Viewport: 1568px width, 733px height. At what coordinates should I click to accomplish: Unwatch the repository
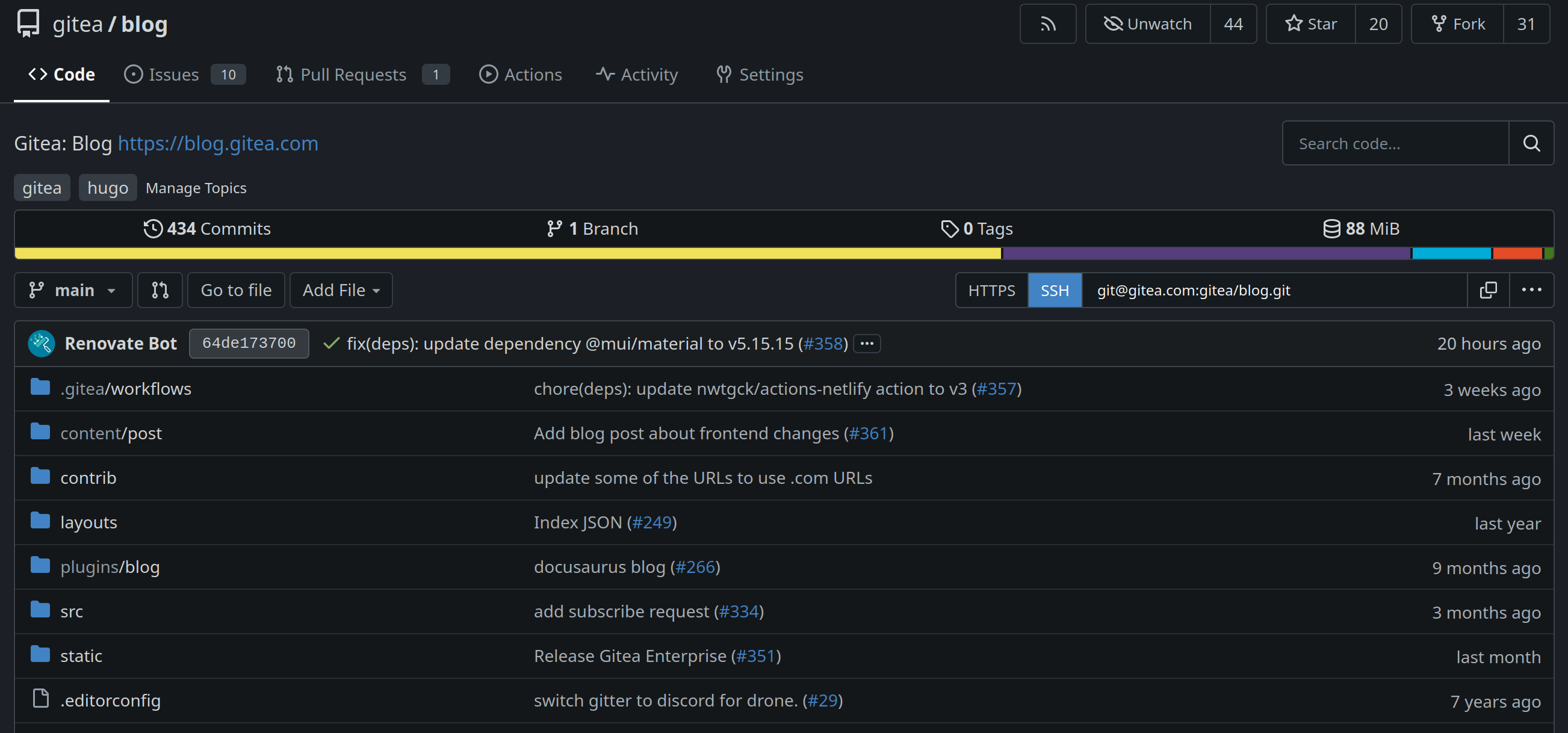click(x=1148, y=23)
